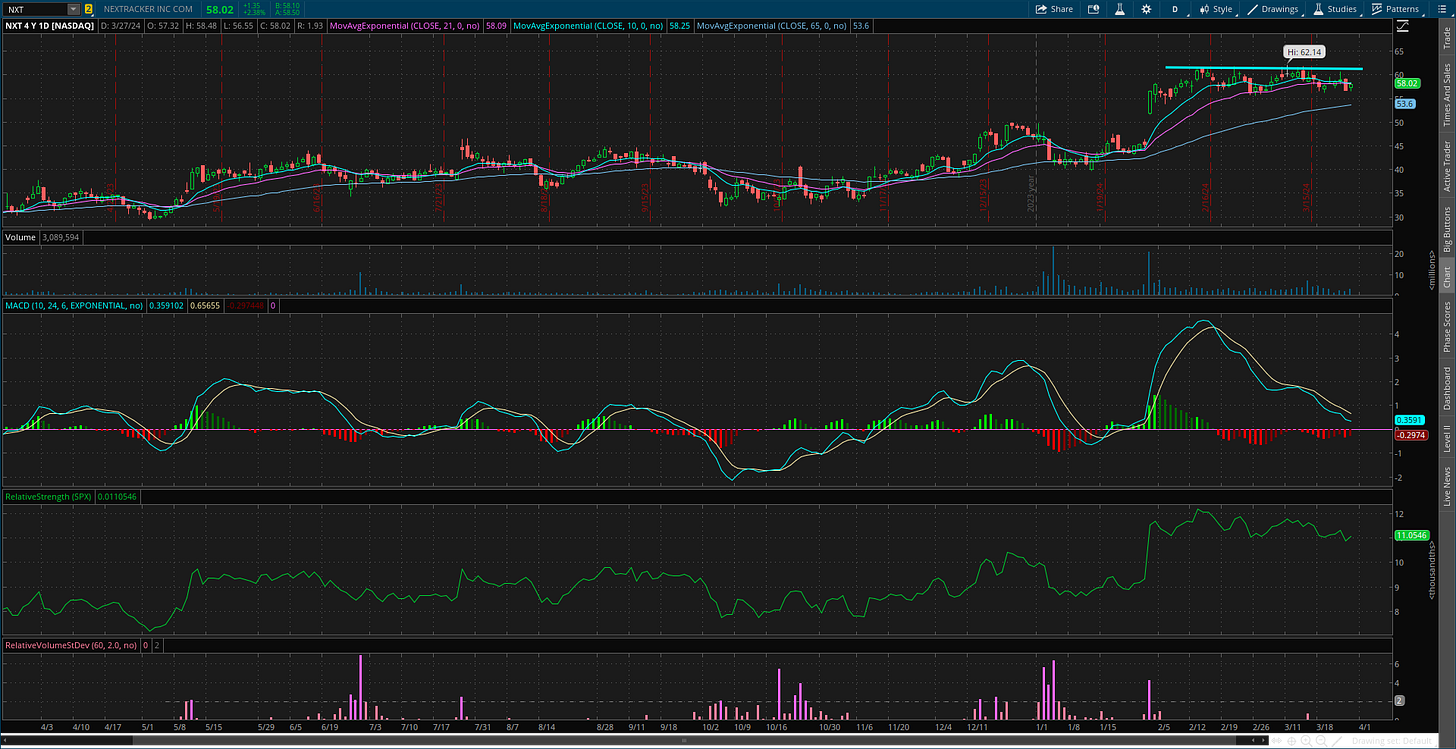Click the NEXTRACKER INC COM company name

(148, 8)
